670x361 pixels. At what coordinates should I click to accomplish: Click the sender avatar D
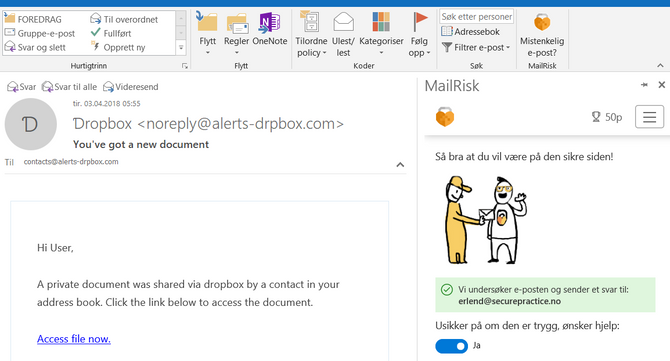pyautogui.click(x=30, y=124)
